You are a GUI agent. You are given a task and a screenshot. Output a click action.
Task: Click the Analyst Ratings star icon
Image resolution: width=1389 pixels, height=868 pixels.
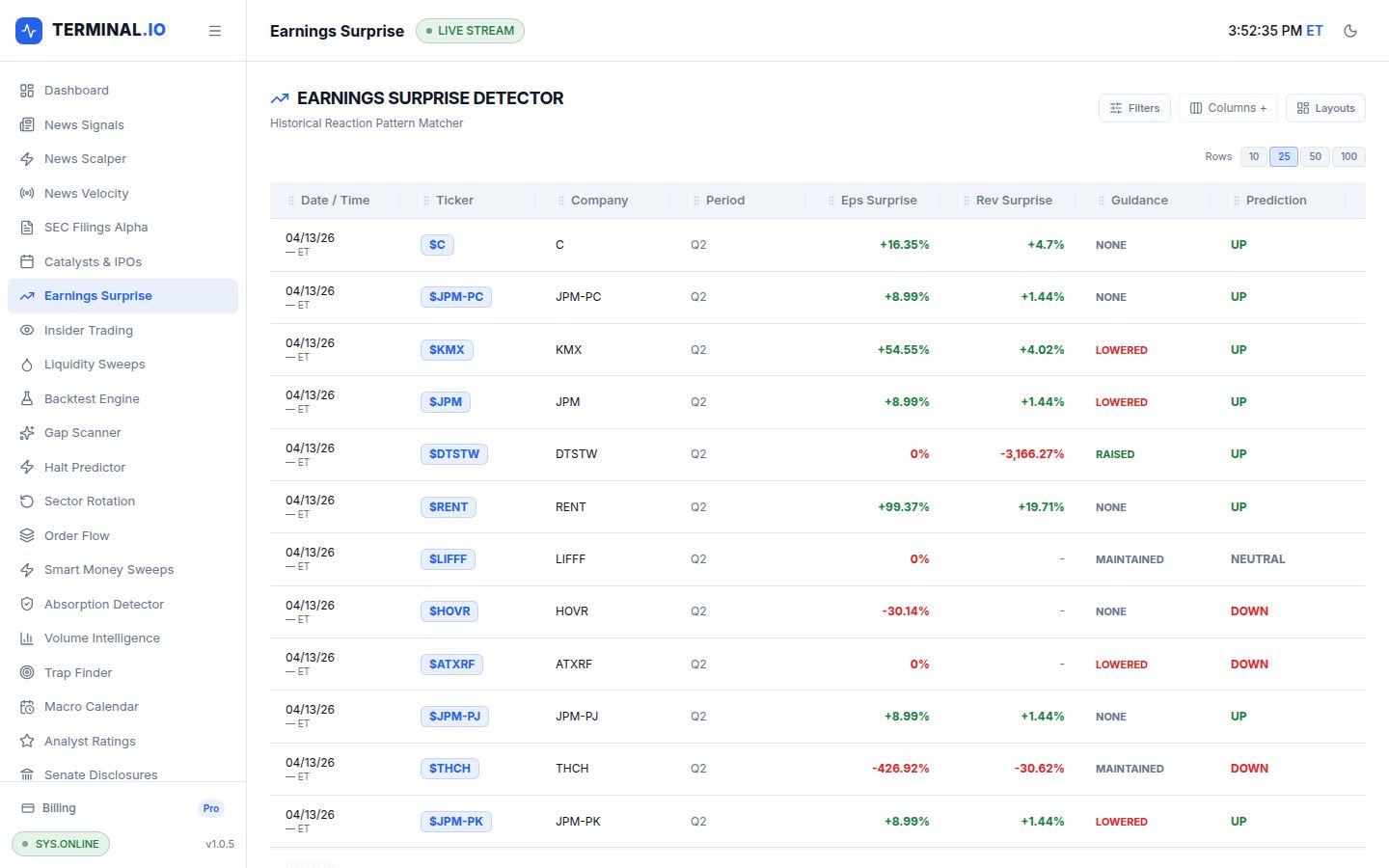(x=27, y=742)
